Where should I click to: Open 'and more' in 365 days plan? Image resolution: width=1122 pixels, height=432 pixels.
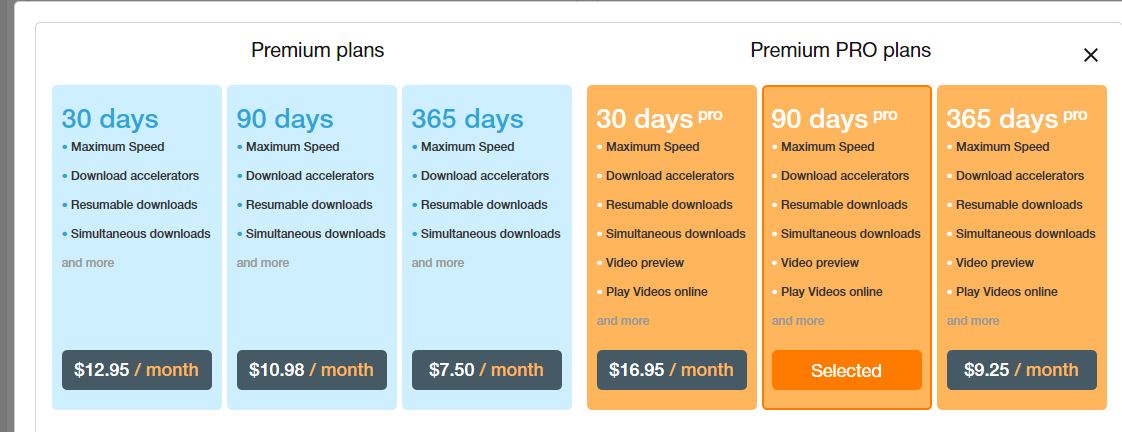[x=438, y=262]
